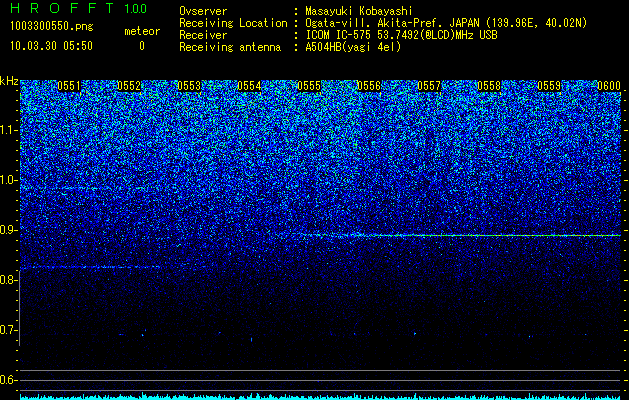Click the date stamp 10.03.30 05:50
The image size is (629, 400).
(x=51, y=46)
